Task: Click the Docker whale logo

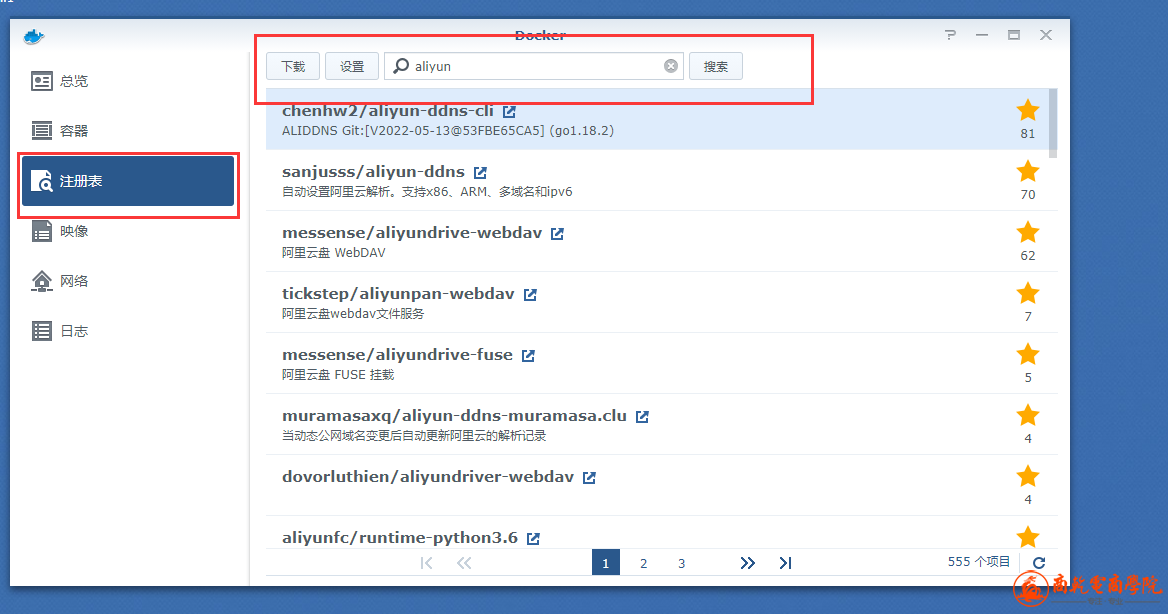Action: (x=34, y=37)
